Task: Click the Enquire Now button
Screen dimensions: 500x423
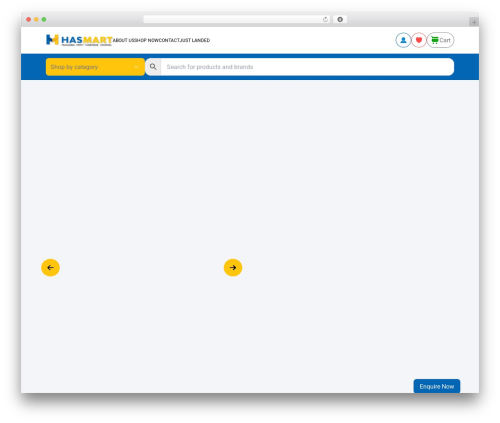Action: (x=437, y=386)
